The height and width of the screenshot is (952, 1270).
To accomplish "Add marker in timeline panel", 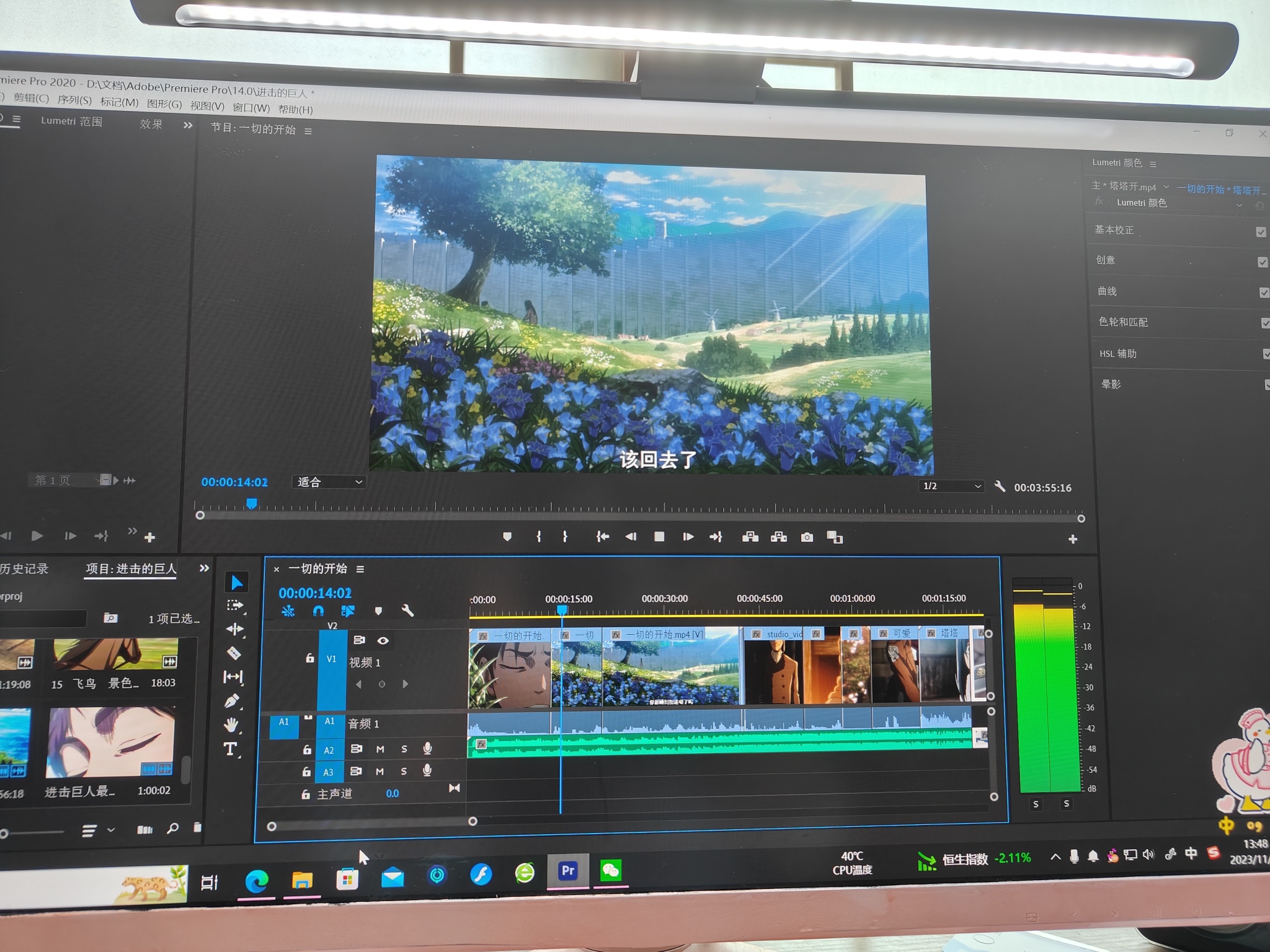I will [378, 611].
